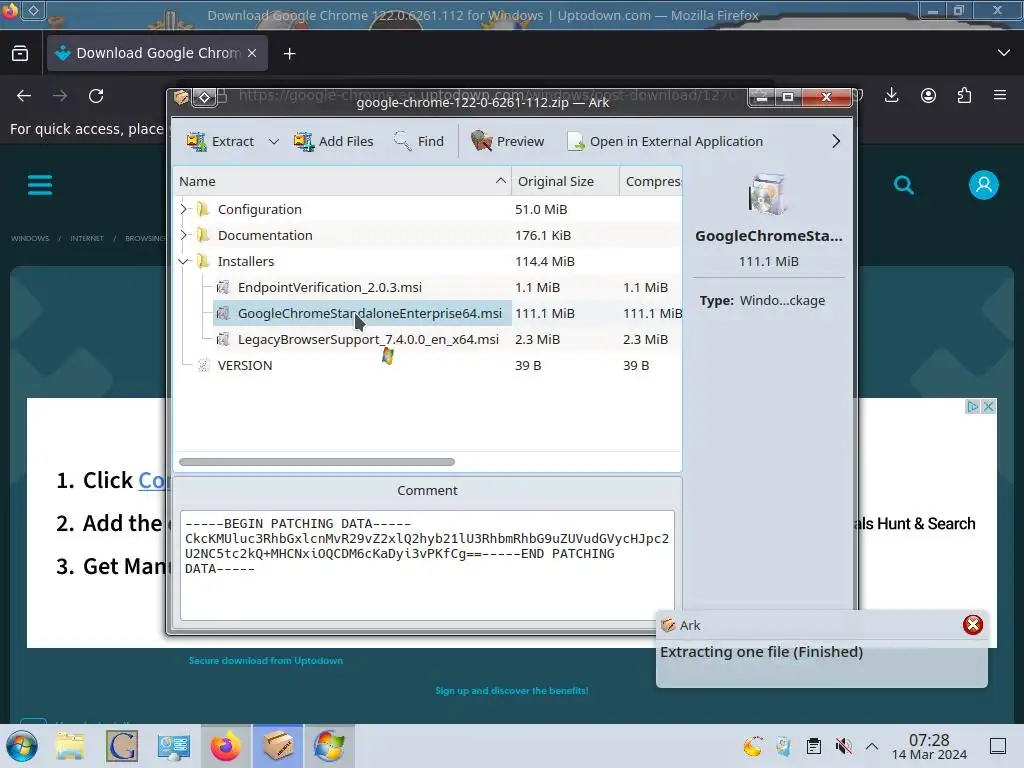
Task: Sort by the Name column header
Action: point(342,181)
